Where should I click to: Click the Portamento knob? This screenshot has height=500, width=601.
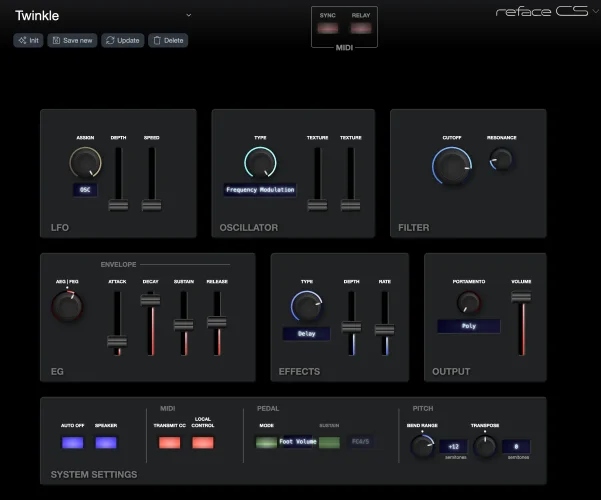470,301
